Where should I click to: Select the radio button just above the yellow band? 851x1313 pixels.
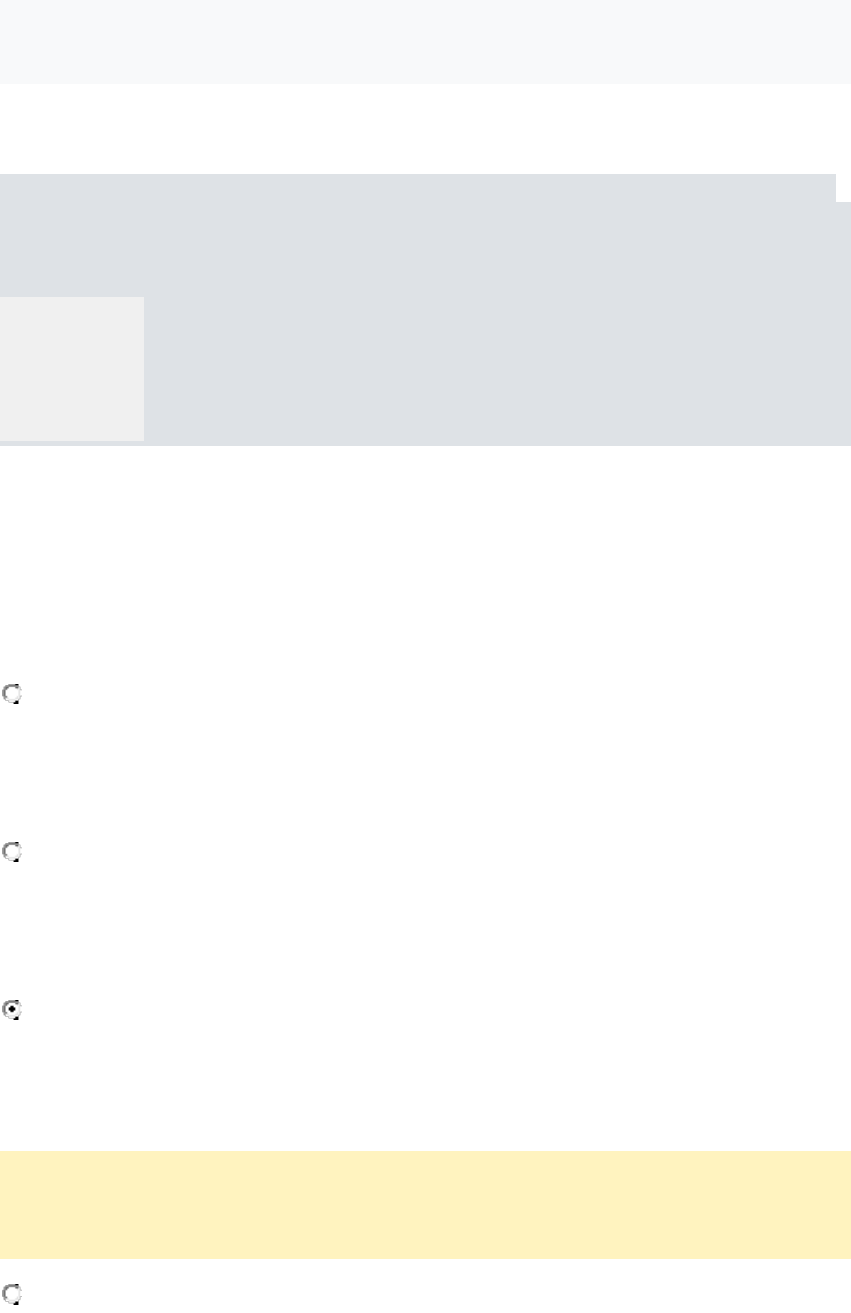pyautogui.click(x=12, y=1010)
